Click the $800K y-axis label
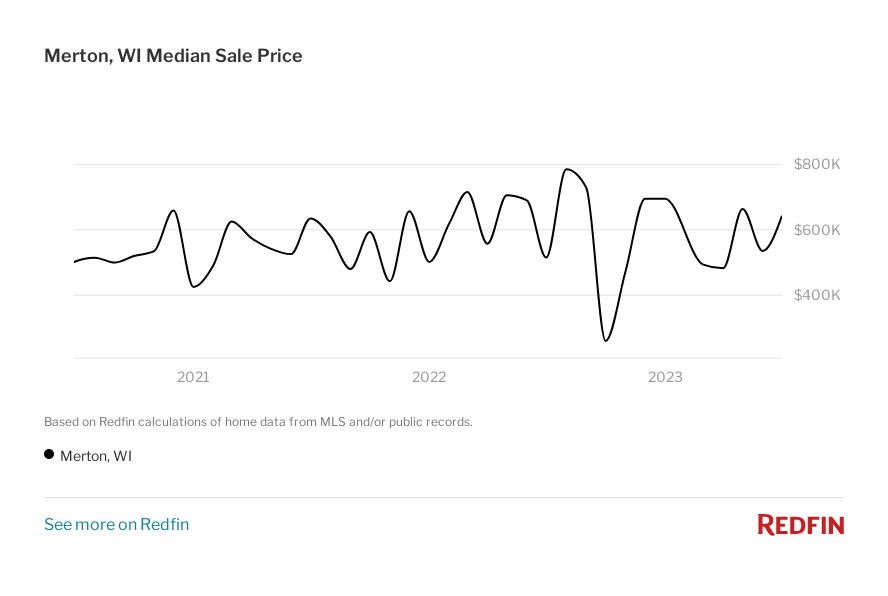The image size is (888, 596). point(817,164)
